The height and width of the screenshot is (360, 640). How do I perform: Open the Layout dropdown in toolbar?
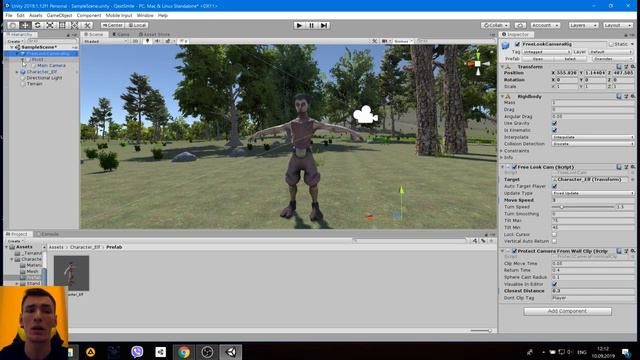(x=618, y=25)
